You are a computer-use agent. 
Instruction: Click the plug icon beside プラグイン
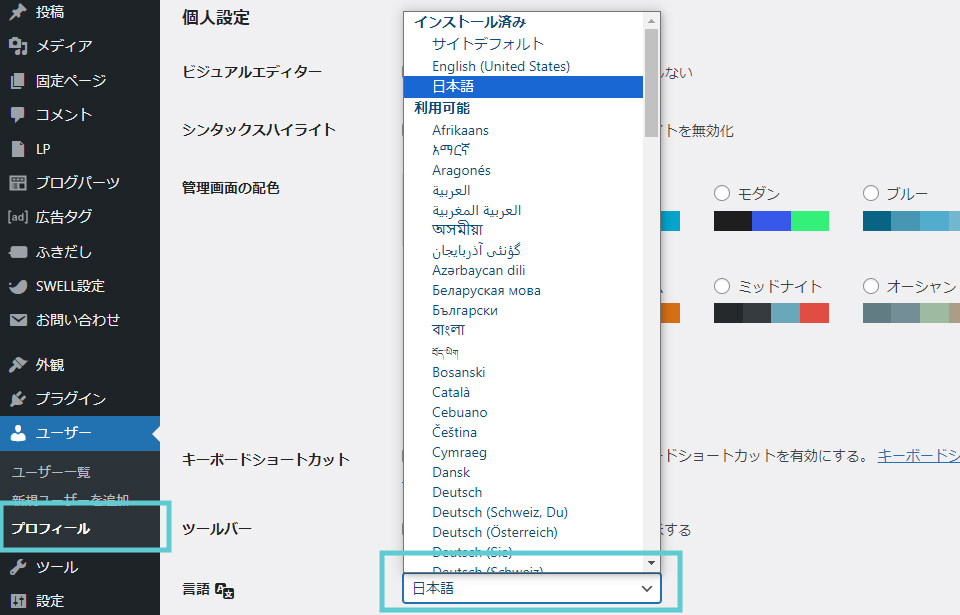click(17, 399)
